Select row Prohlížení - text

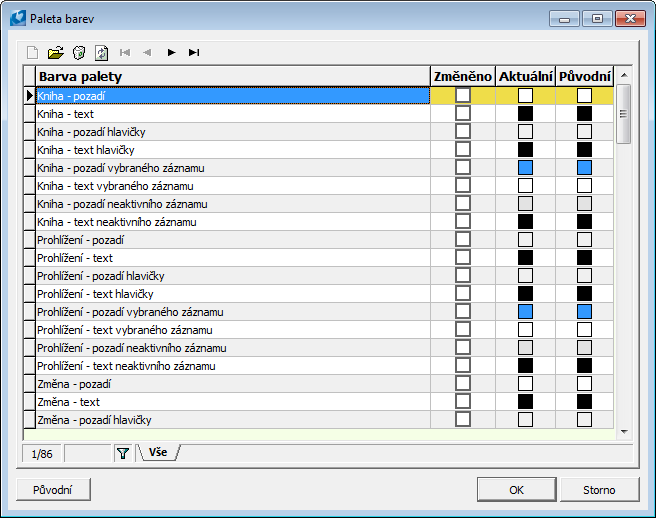233,258
